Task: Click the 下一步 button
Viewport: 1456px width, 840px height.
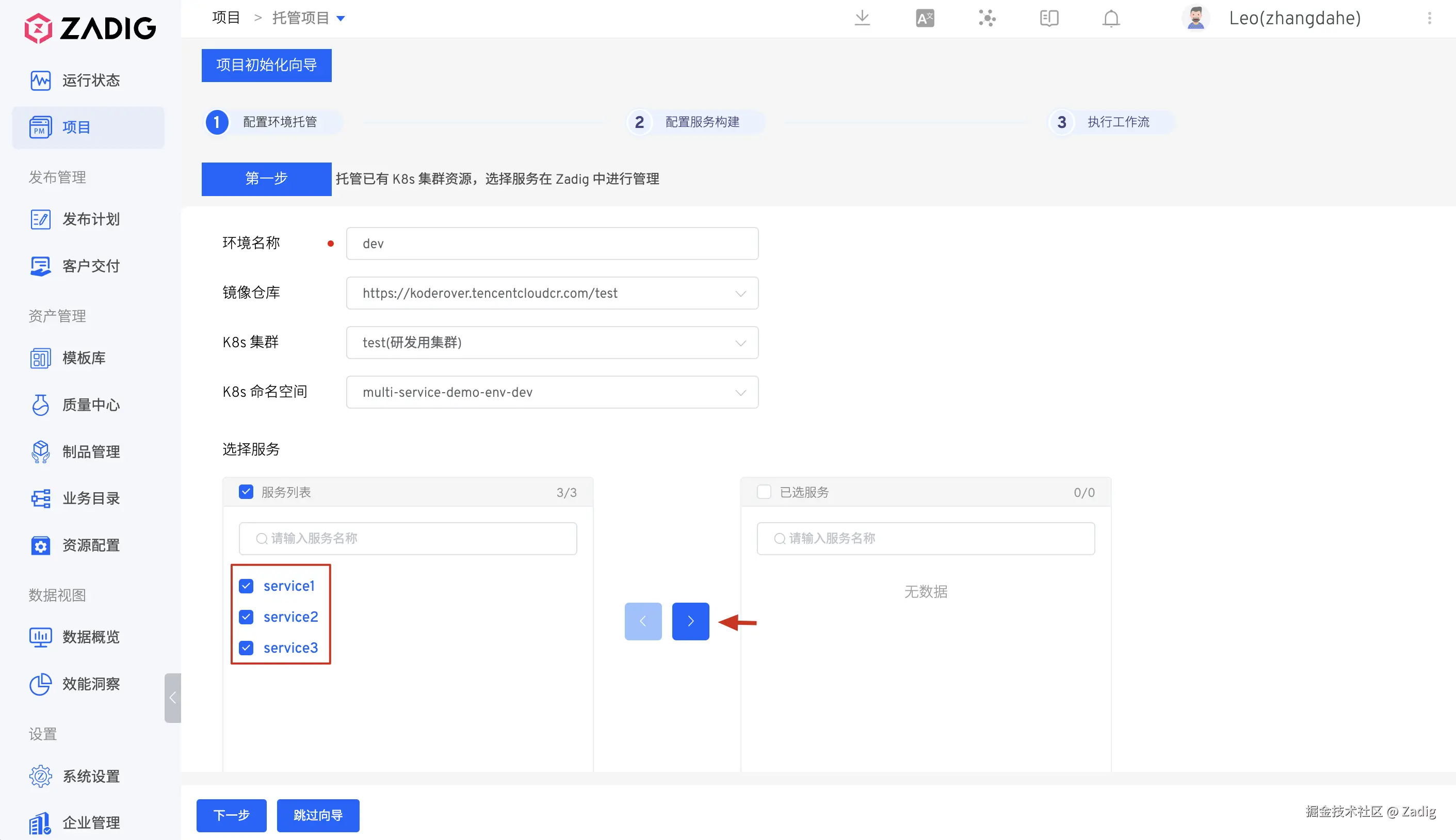Action: 231,815
